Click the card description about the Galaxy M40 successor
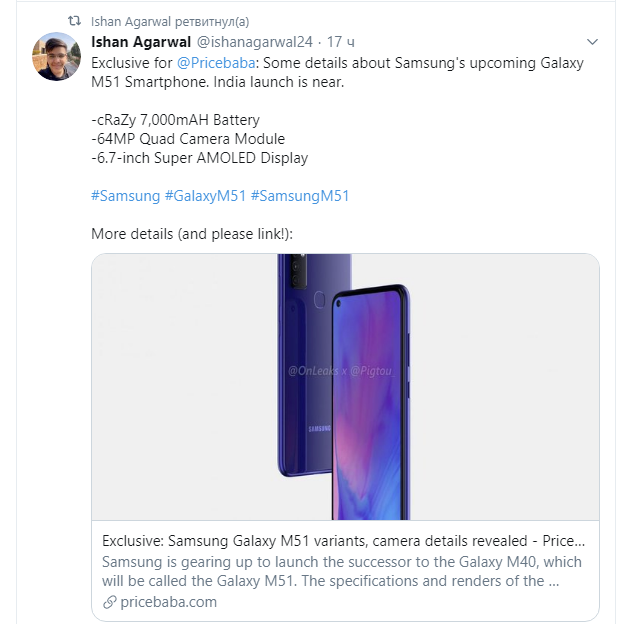Image resolution: width=629 pixels, height=629 pixels. tap(330, 571)
